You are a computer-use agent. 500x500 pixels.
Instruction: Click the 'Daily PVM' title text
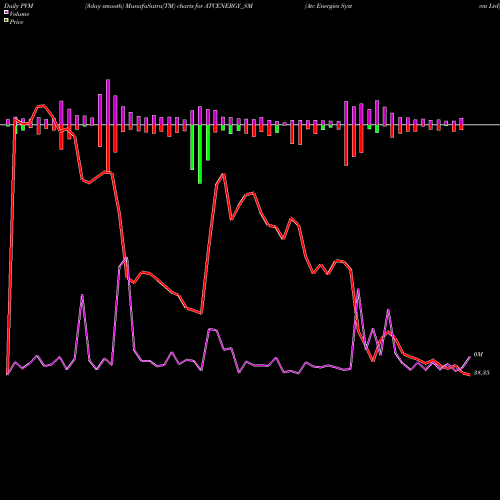click(19, 6)
